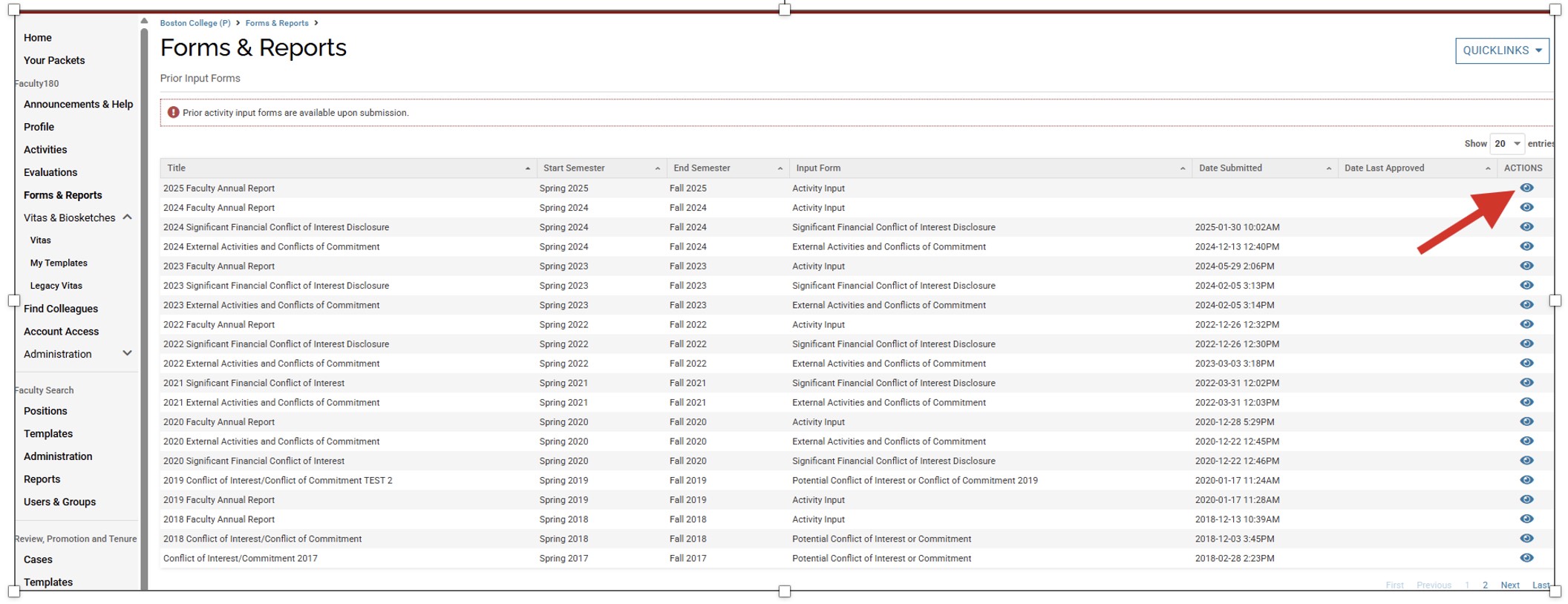
Task: Click the Last pagination link
Action: pos(1541,585)
